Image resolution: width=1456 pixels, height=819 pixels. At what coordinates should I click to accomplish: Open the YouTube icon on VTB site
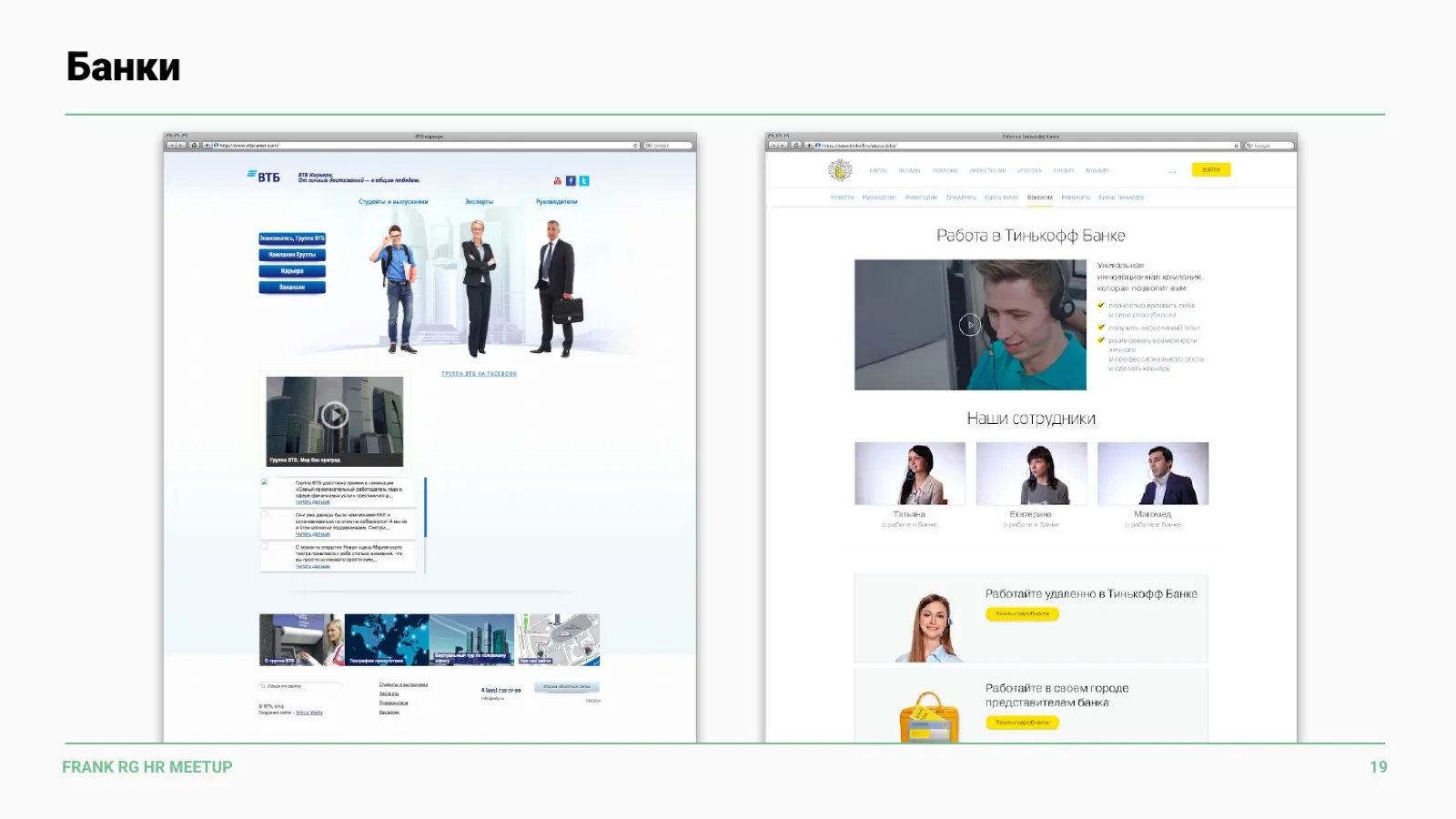(x=558, y=181)
